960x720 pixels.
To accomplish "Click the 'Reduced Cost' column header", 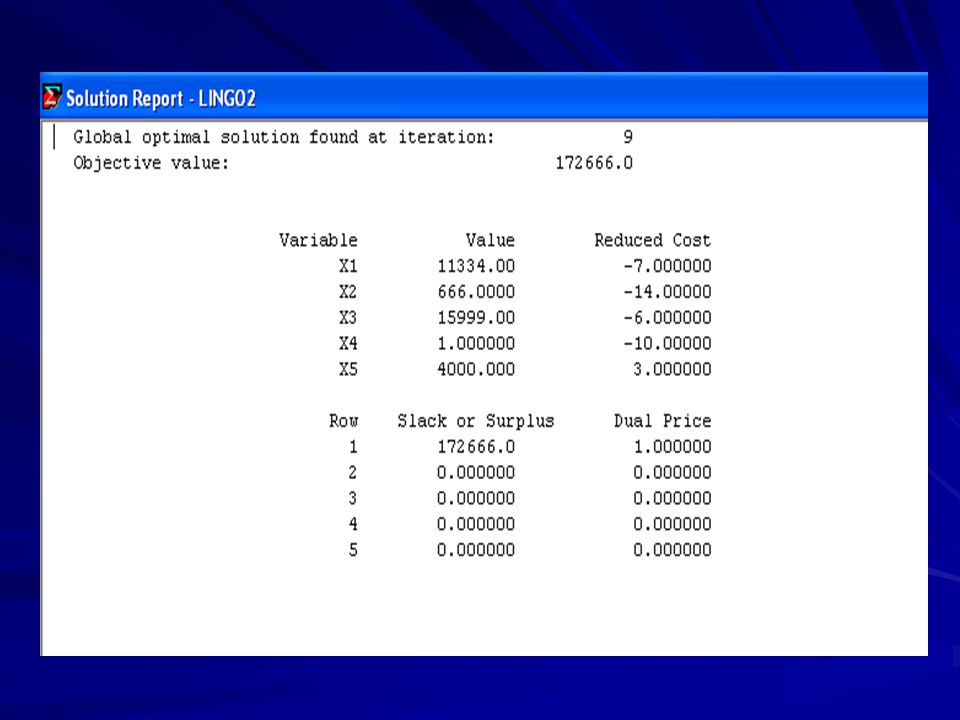I will 653,240.
